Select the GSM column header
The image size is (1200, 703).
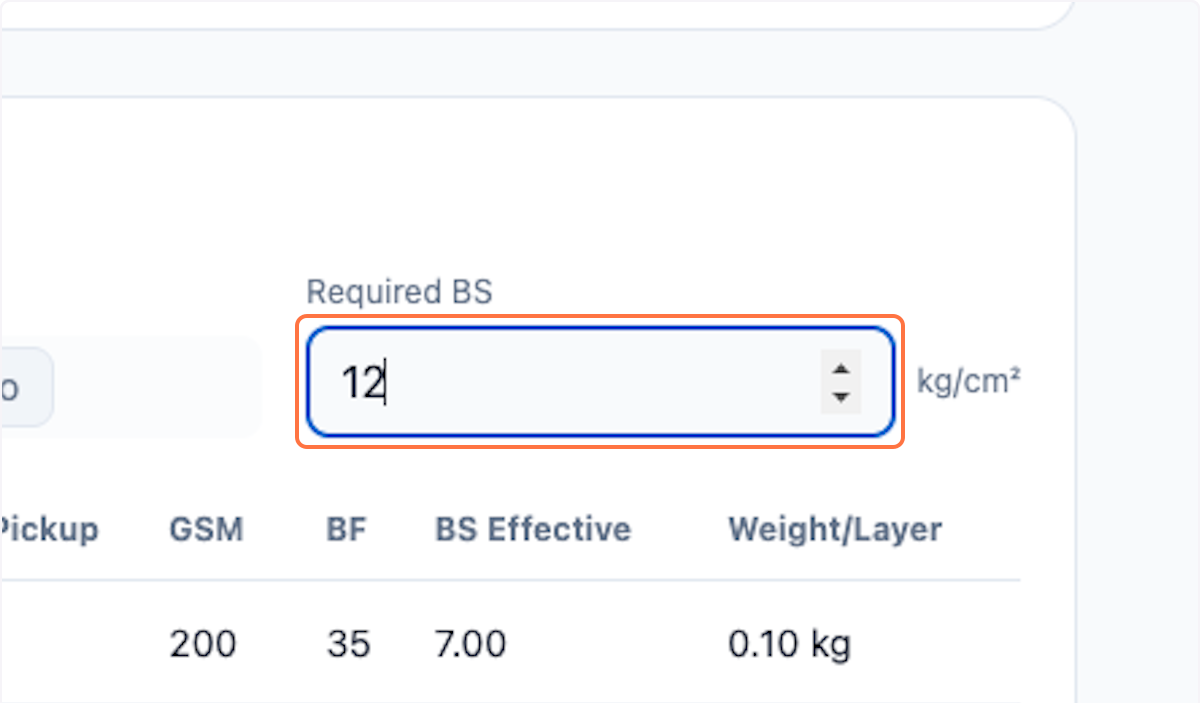click(206, 529)
